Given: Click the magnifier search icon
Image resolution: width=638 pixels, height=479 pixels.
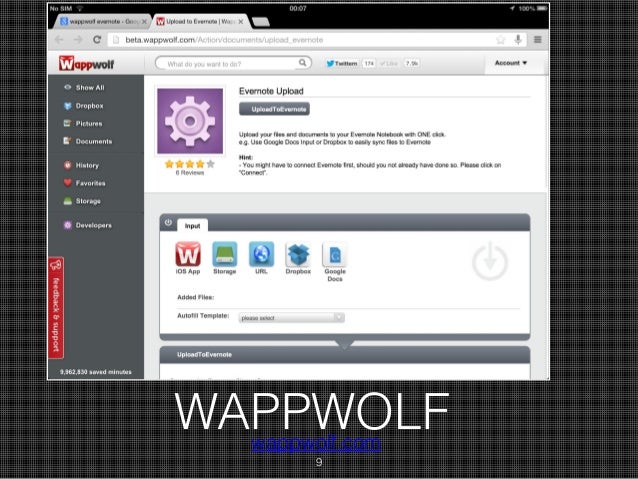Looking at the screenshot, I should (302, 63).
